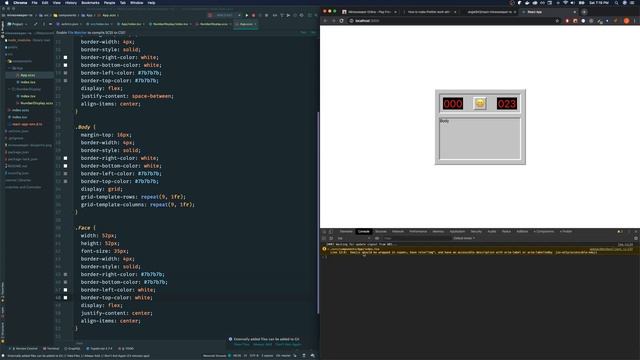This screenshot has width=640, height=360.
Task: Click white swatch beside .Face border-top-color
Action: (x=65, y=298)
